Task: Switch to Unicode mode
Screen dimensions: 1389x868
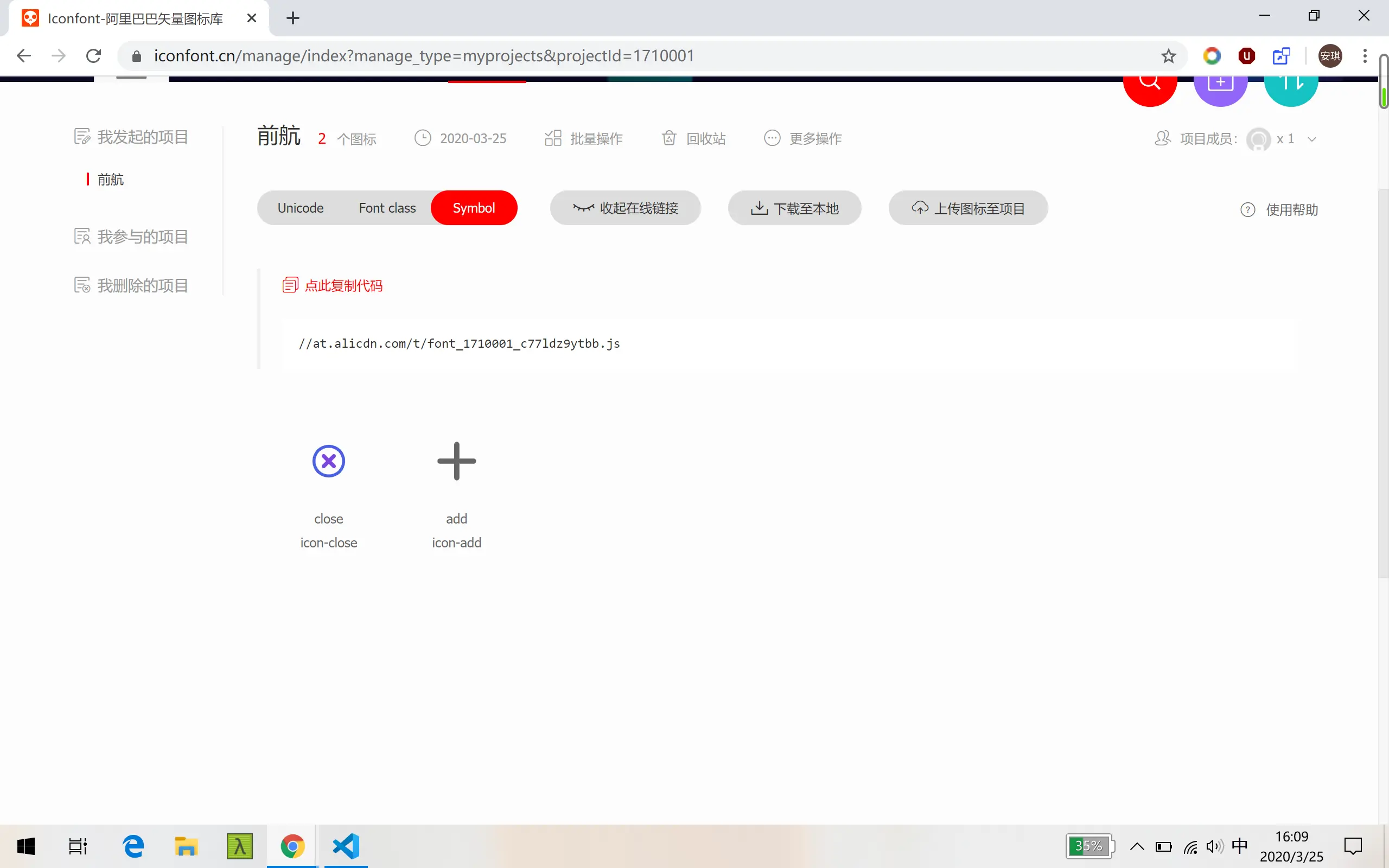Action: coord(300,208)
